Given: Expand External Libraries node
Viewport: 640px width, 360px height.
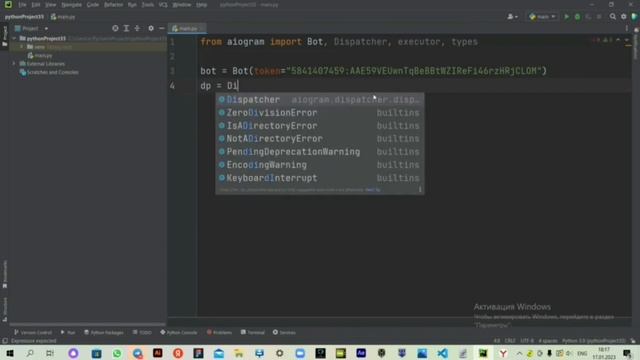Looking at the screenshot, I should 14,64.
